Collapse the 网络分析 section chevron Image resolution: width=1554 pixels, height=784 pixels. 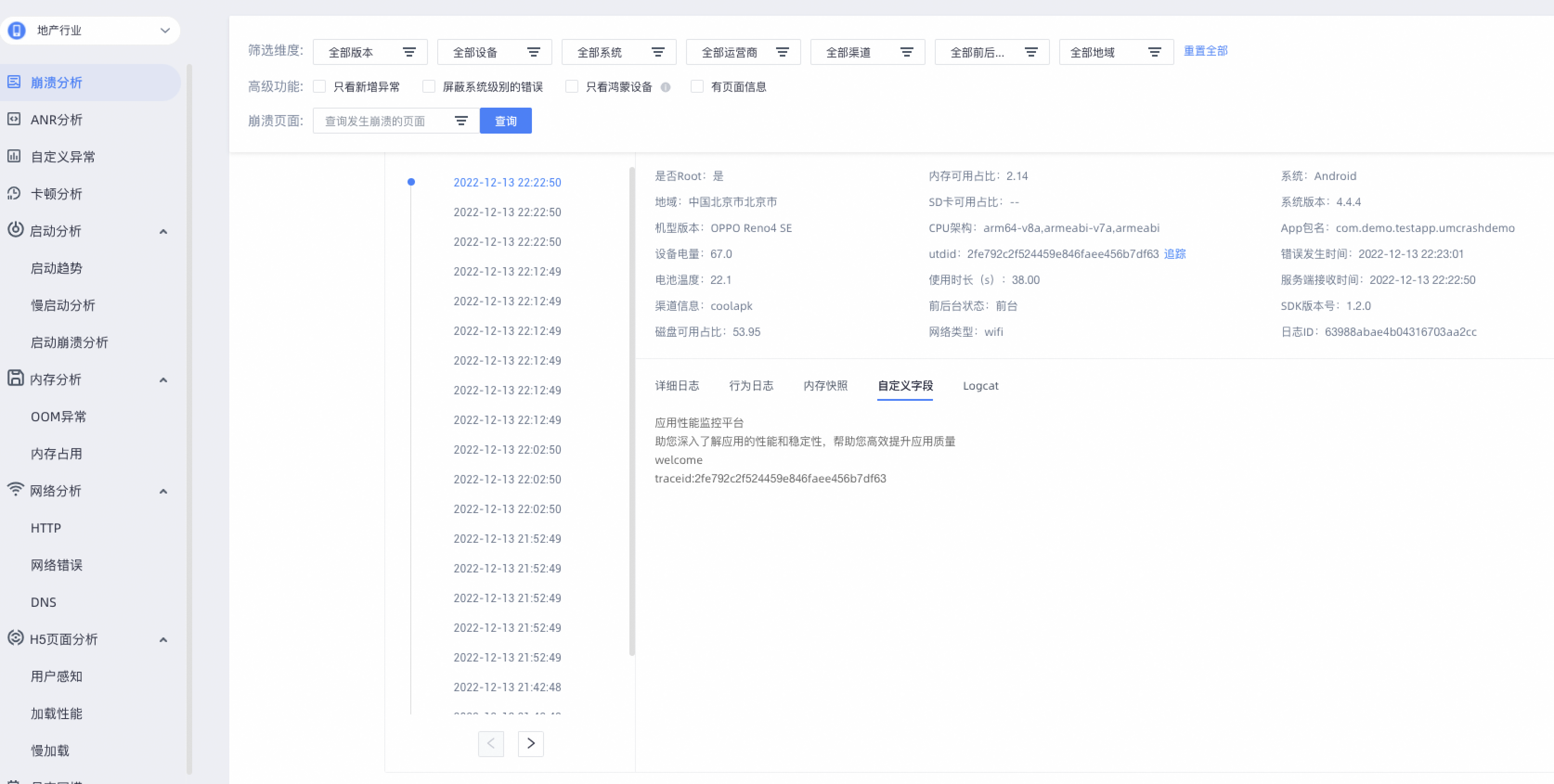163,492
